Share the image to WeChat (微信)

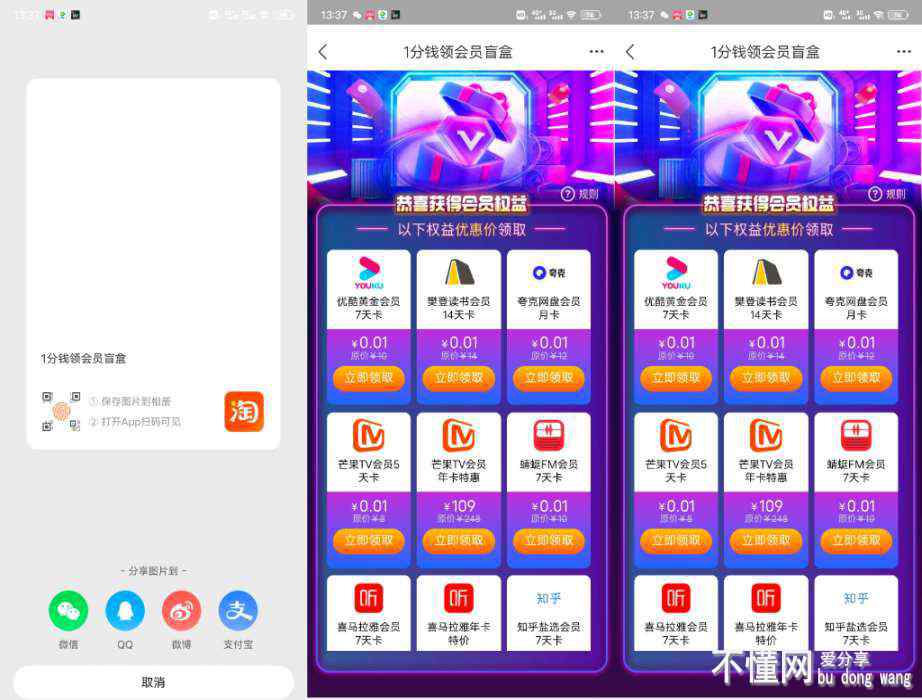[68, 611]
